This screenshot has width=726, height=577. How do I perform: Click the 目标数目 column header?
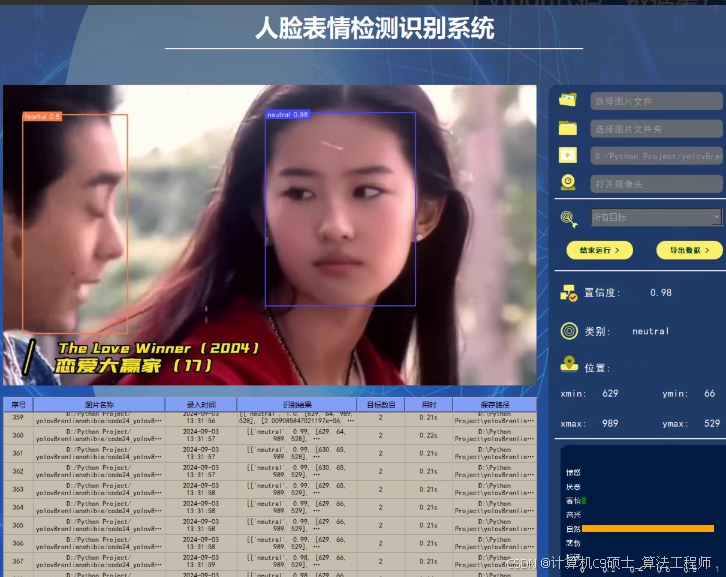point(381,405)
